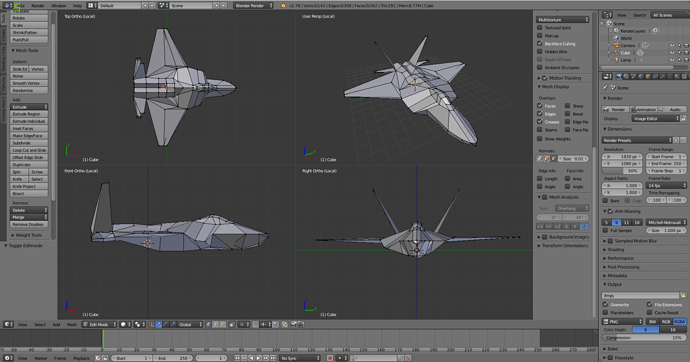The image size is (690, 362).
Task: Open the Merge dropdown in the Remove section
Action: pyautogui.click(x=29, y=217)
